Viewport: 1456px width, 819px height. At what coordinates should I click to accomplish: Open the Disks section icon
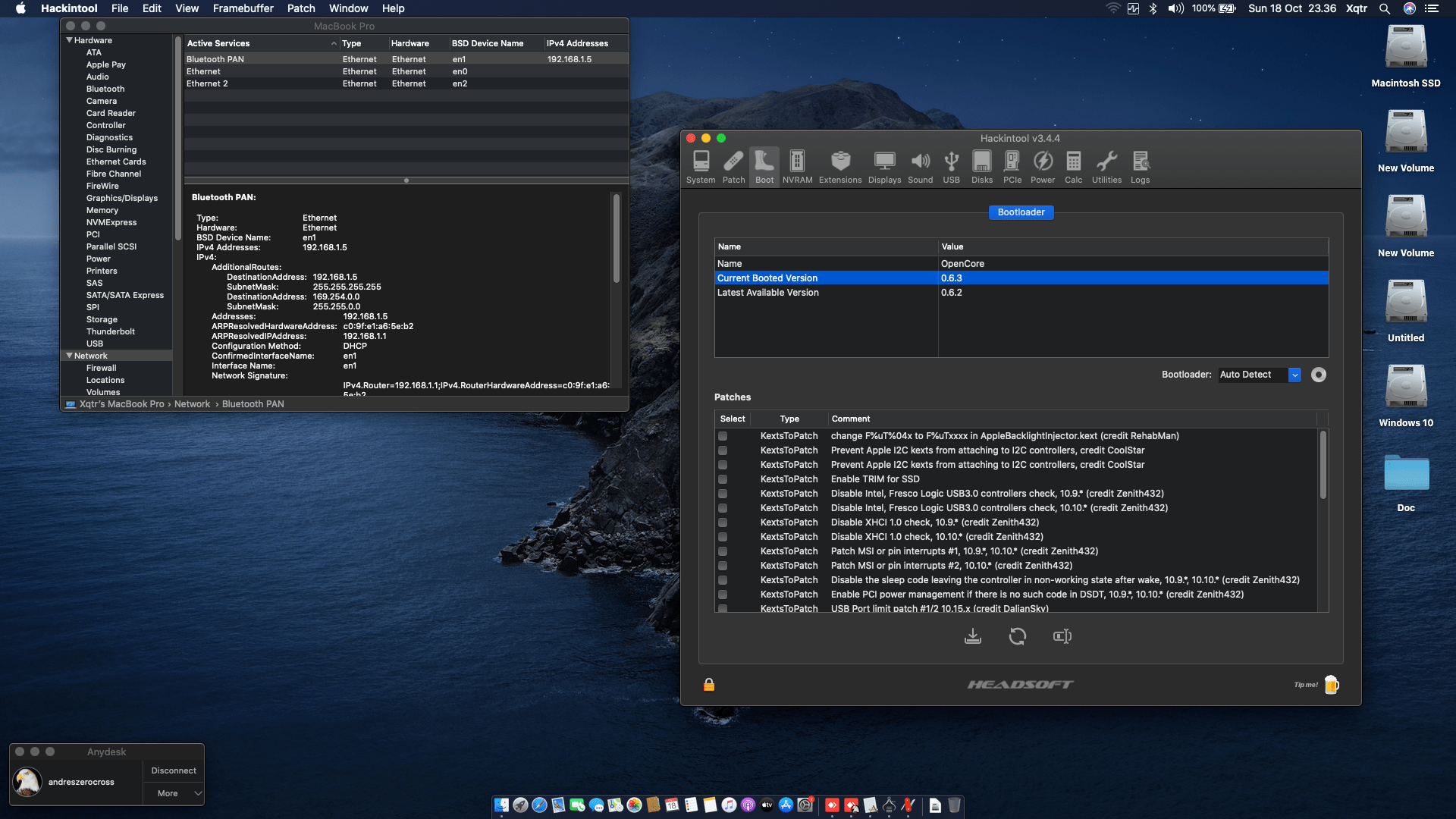[x=982, y=167]
